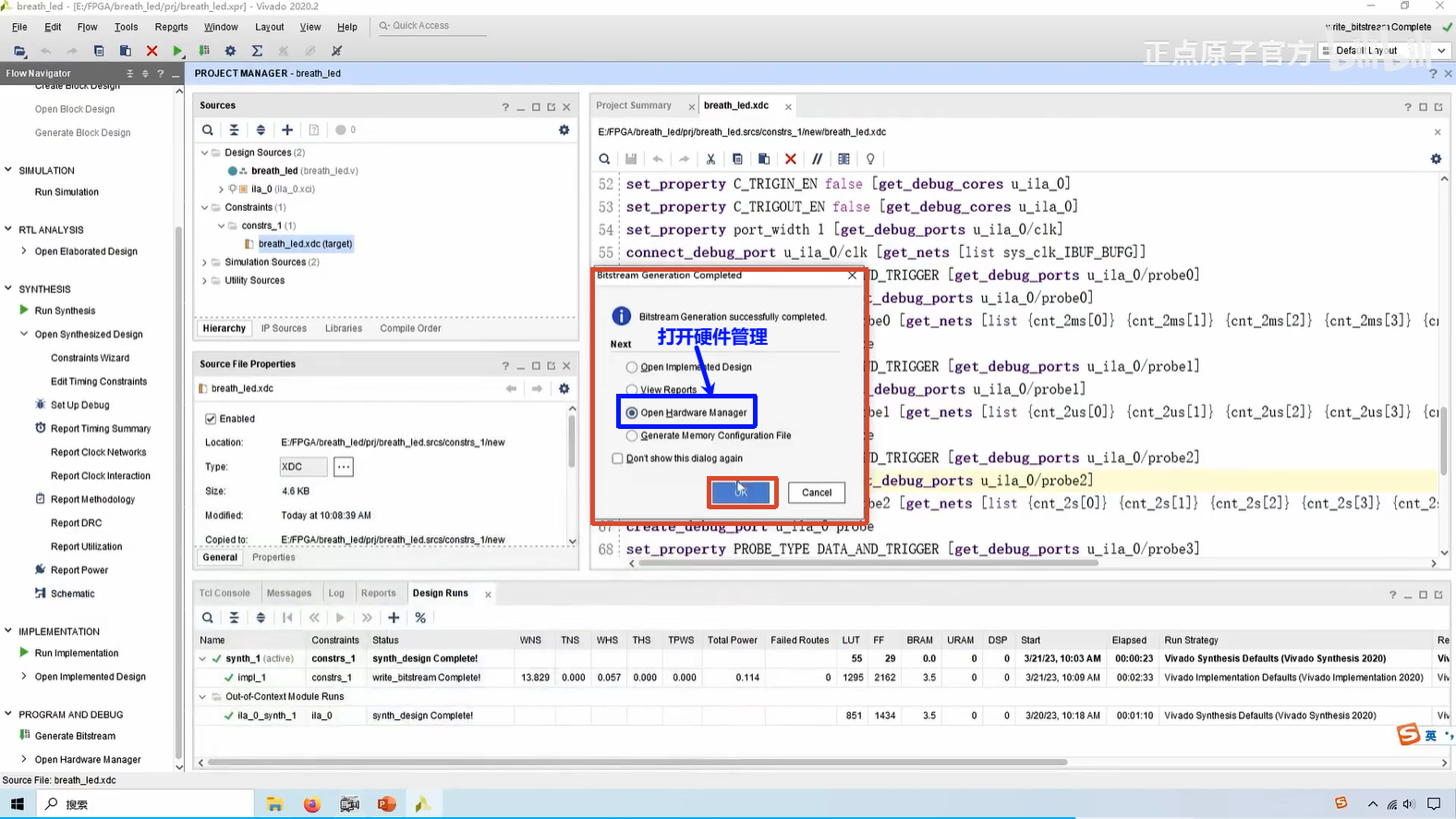1456x819 pixels.
Task: Click the Type browse ellipsis button
Action: 344,467
